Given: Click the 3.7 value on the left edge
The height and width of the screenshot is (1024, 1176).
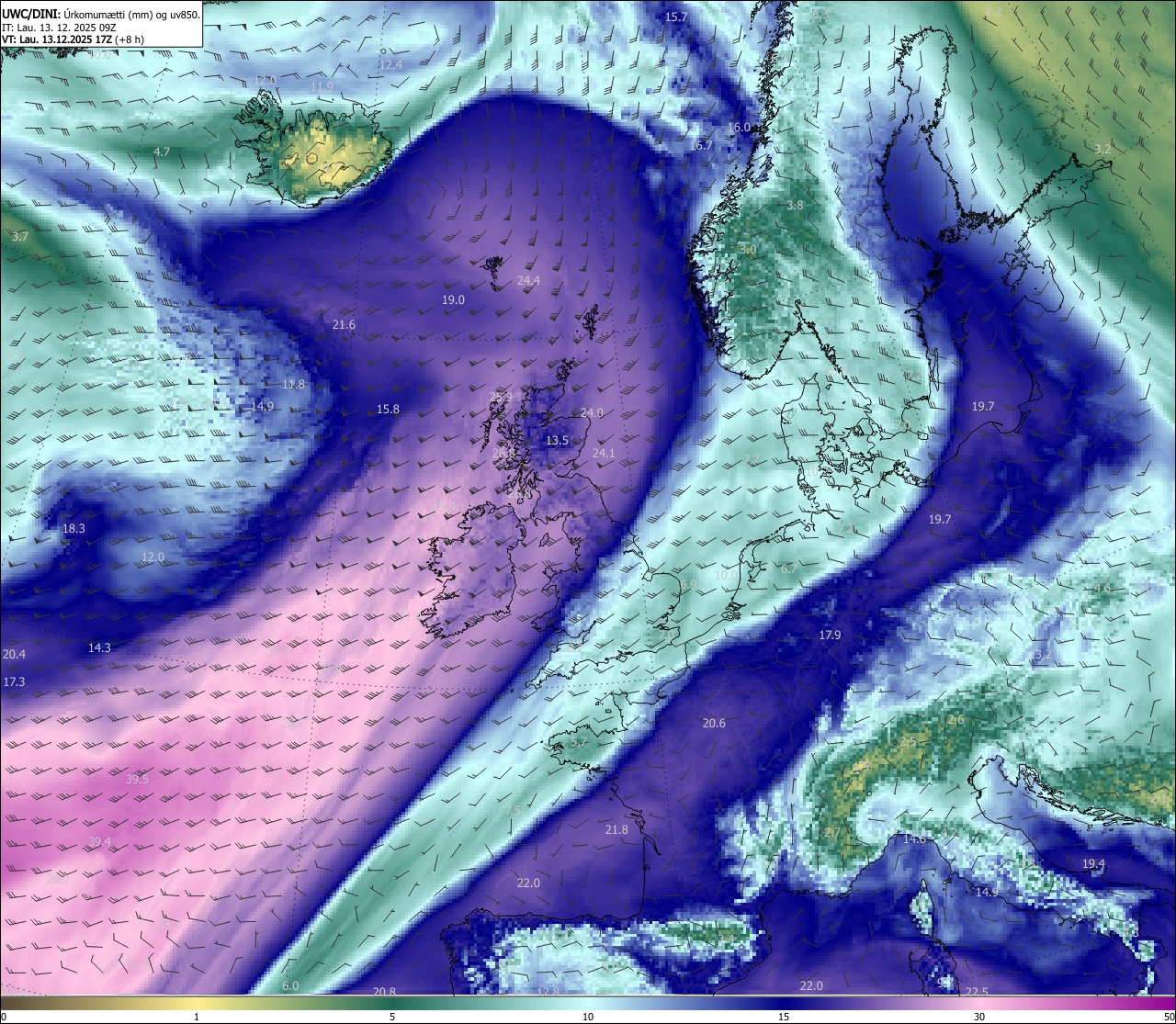Looking at the screenshot, I should (x=20, y=236).
